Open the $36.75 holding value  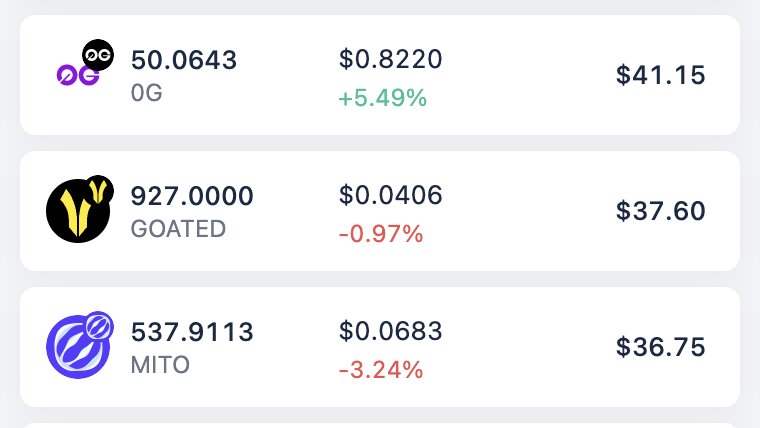coord(660,347)
